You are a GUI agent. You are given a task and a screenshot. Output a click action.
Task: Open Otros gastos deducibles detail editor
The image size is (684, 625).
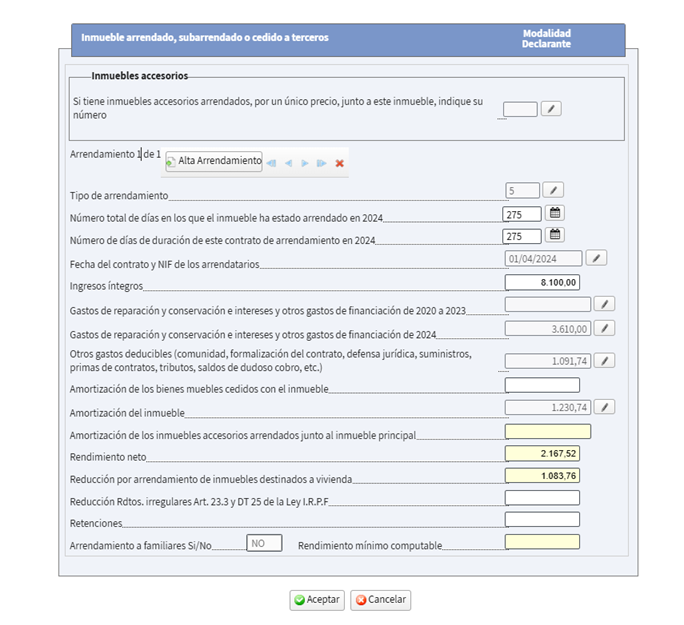tap(604, 361)
